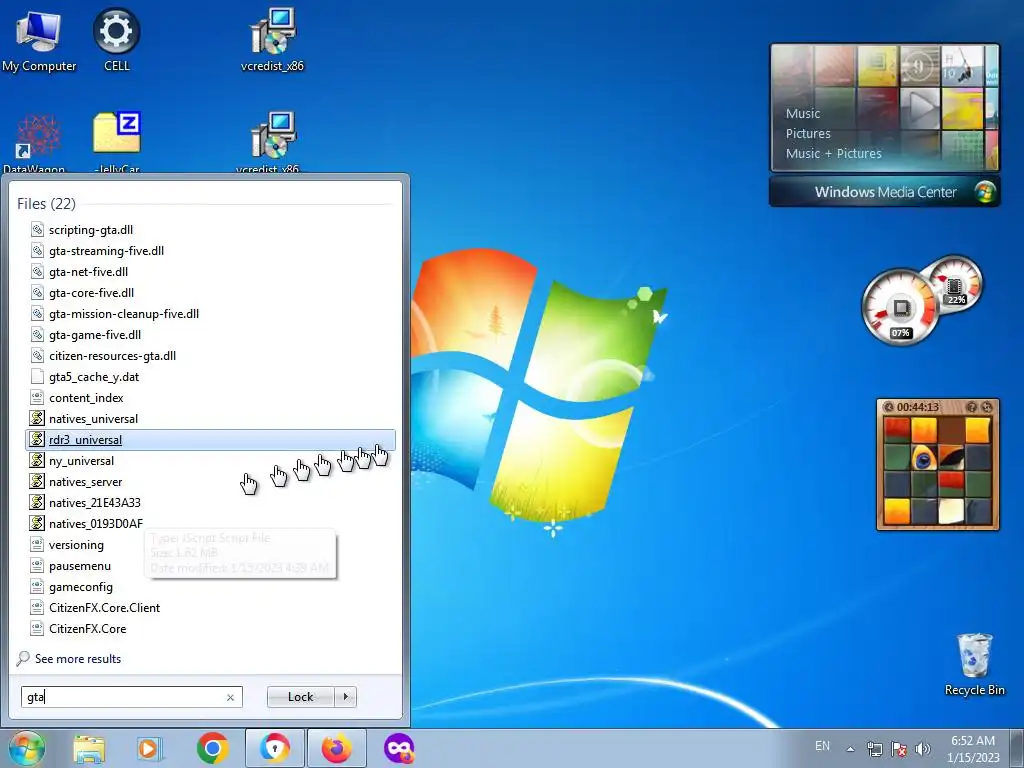Open the EN language bar selector

(822, 746)
